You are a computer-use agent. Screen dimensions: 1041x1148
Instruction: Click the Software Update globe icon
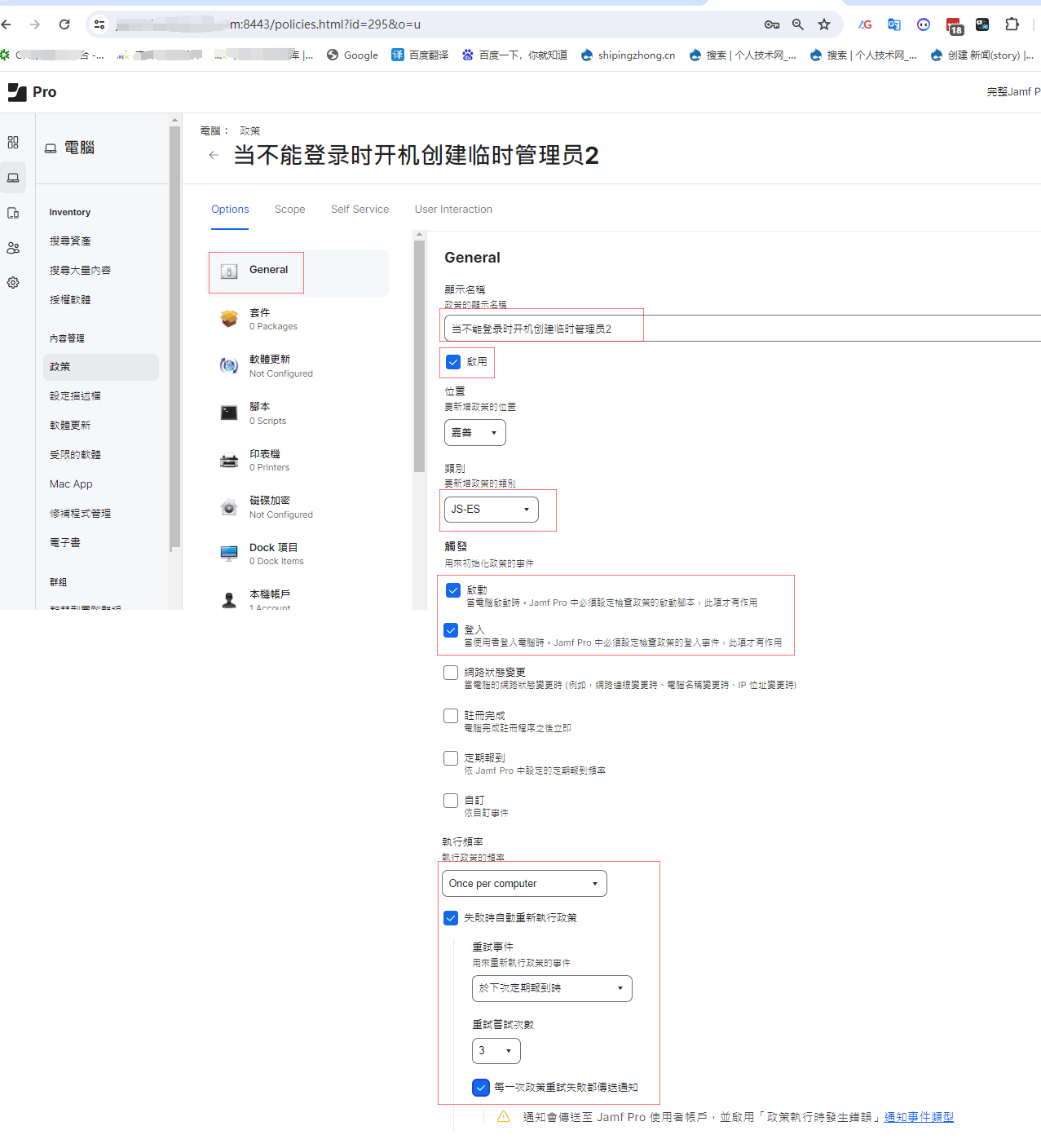pos(229,366)
